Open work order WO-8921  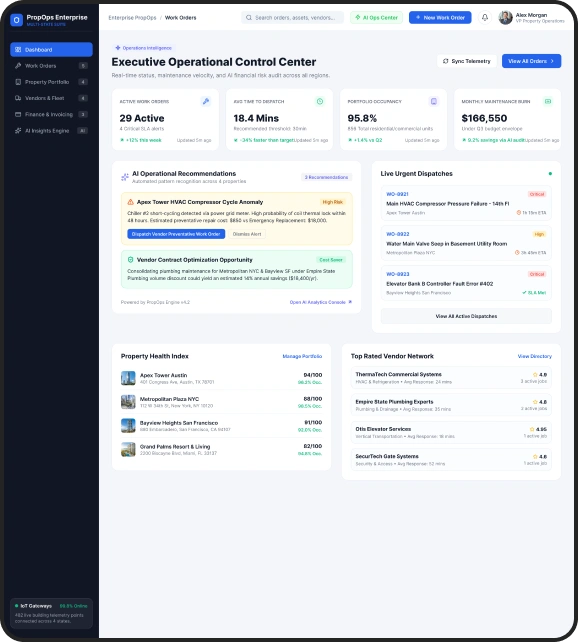tap(466, 203)
